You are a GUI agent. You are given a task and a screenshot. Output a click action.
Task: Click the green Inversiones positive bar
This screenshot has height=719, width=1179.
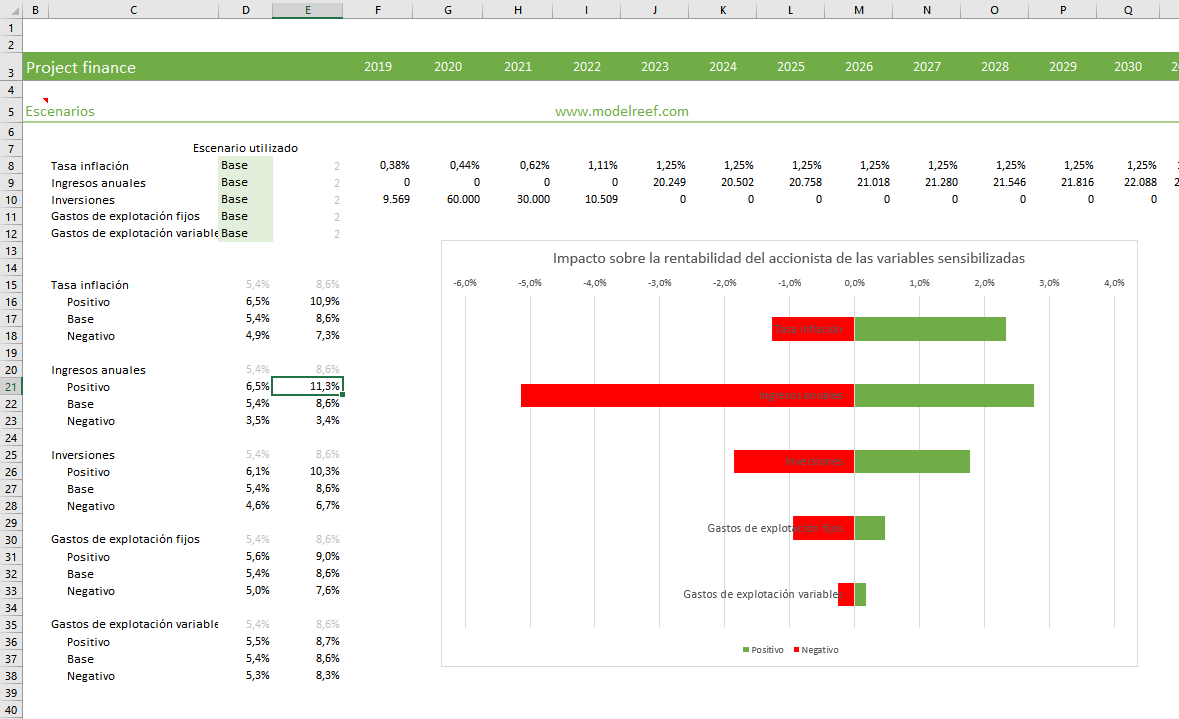pos(911,461)
